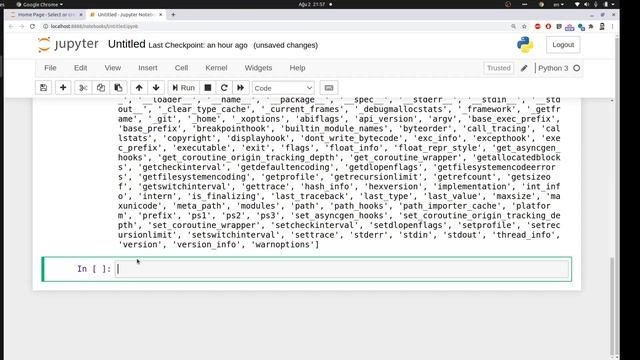Click the page vertical scrollbar on right
The image size is (640, 360).
pos(617,196)
